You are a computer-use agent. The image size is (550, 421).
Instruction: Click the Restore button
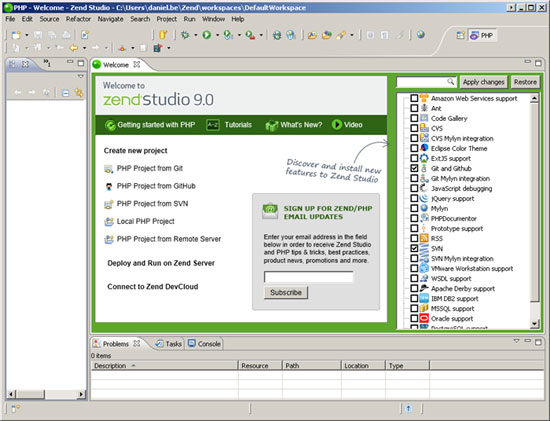click(525, 82)
